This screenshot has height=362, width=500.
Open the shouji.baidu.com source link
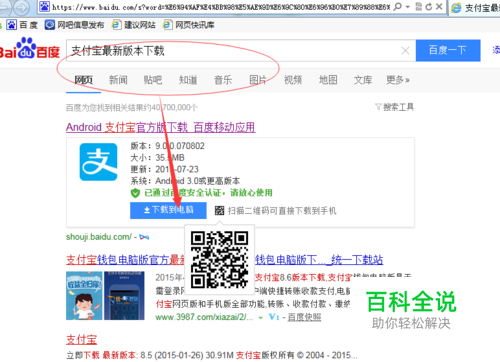[x=99, y=237]
